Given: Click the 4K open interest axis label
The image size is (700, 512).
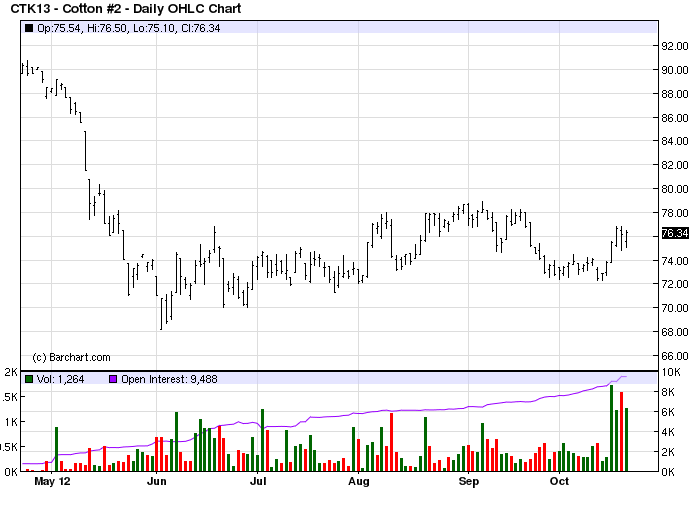Looking at the screenshot, I should tap(668, 432).
